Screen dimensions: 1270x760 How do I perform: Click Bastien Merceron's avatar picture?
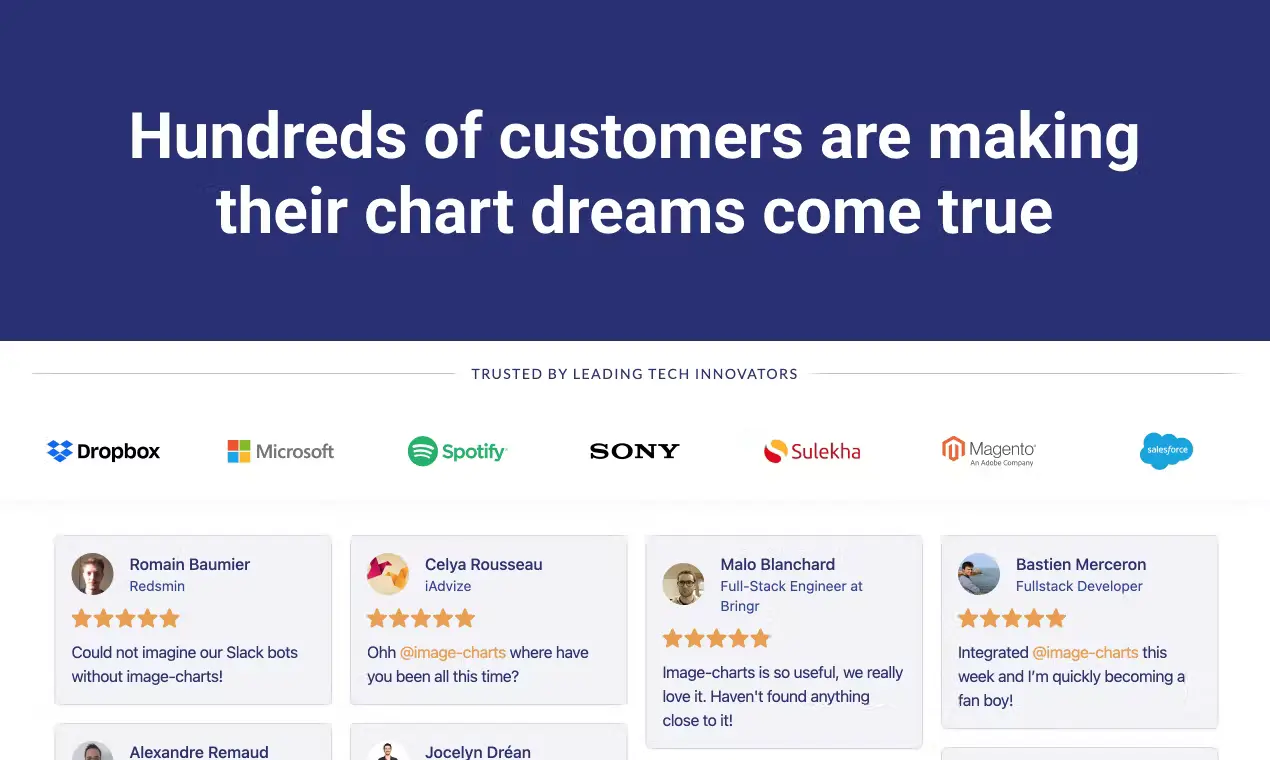979,574
